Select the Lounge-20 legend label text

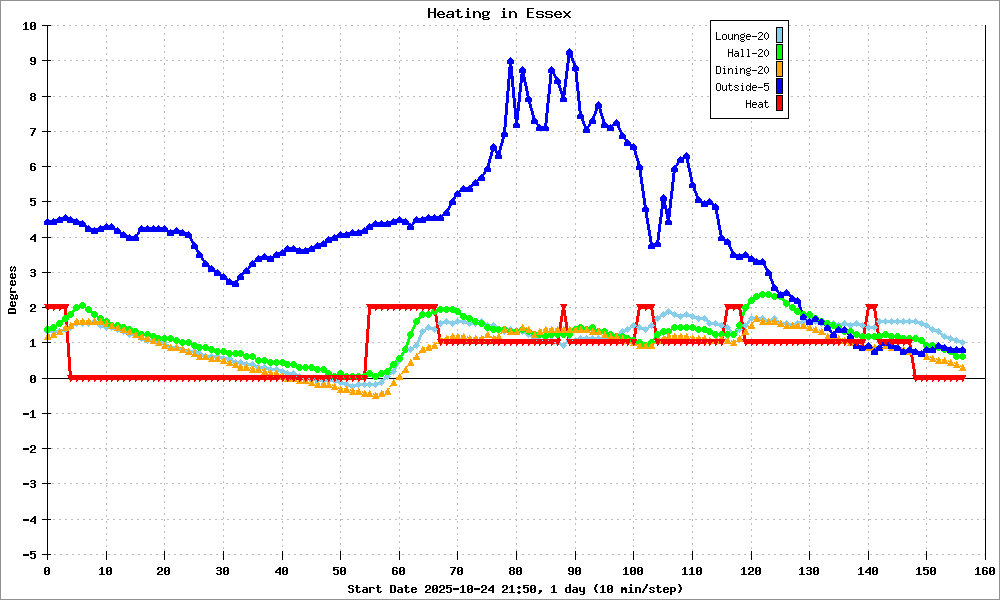(742, 36)
